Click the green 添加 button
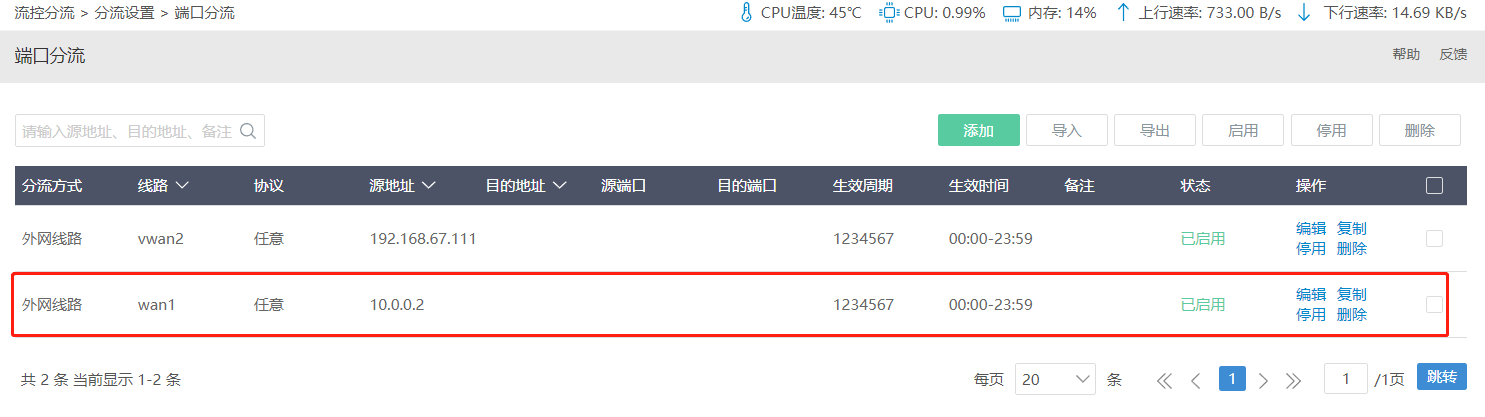The image size is (1485, 417). click(978, 131)
